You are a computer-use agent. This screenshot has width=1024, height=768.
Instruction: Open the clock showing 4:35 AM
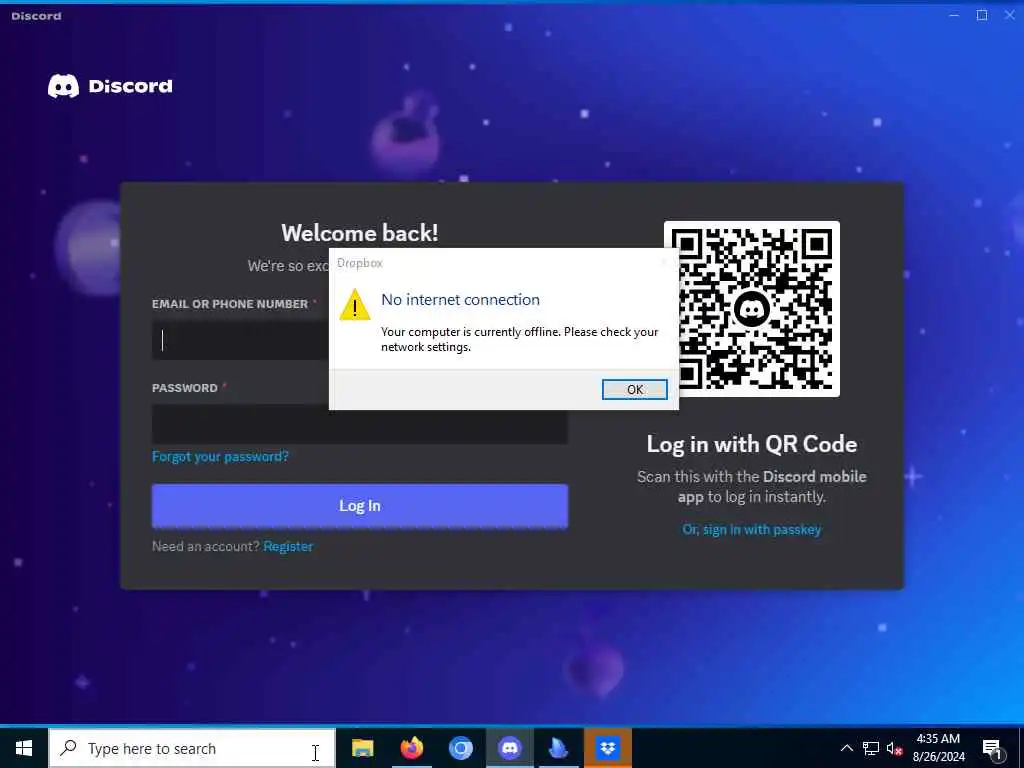tap(938, 748)
